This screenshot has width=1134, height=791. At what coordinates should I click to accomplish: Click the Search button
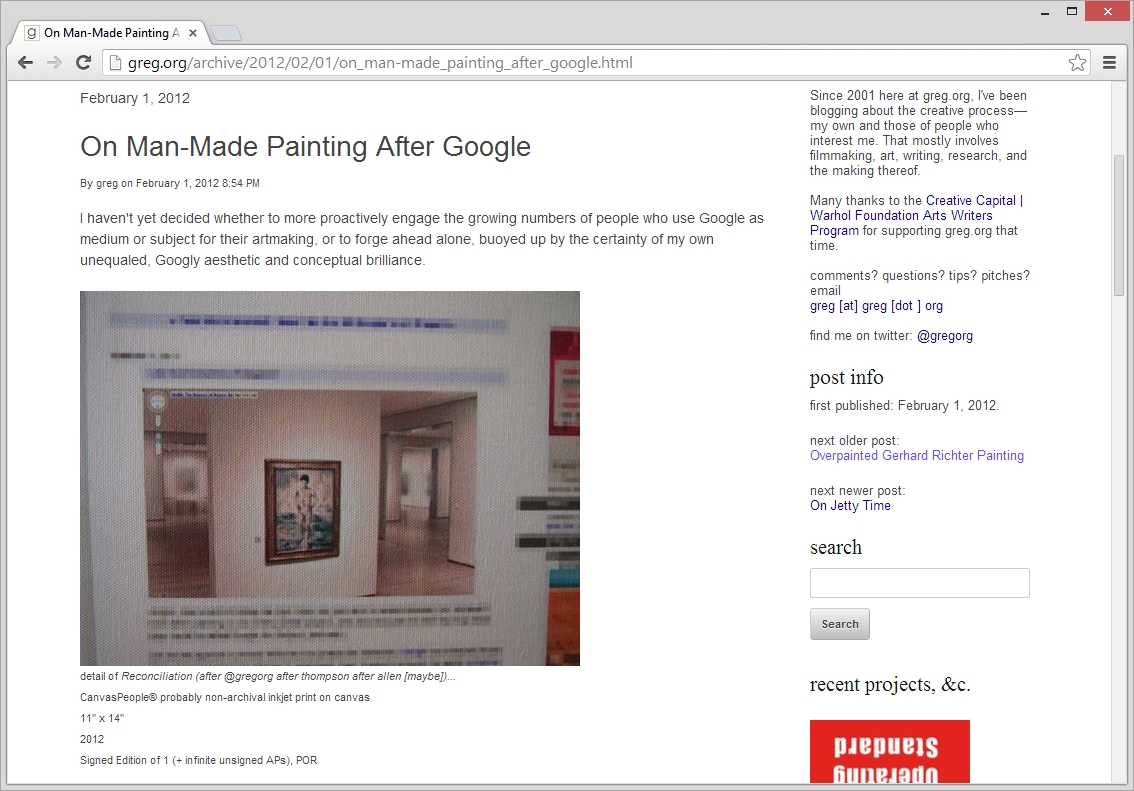click(840, 624)
